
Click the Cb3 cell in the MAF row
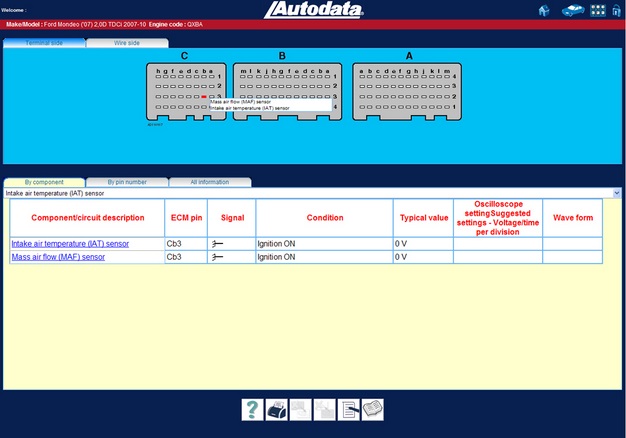(x=186, y=257)
